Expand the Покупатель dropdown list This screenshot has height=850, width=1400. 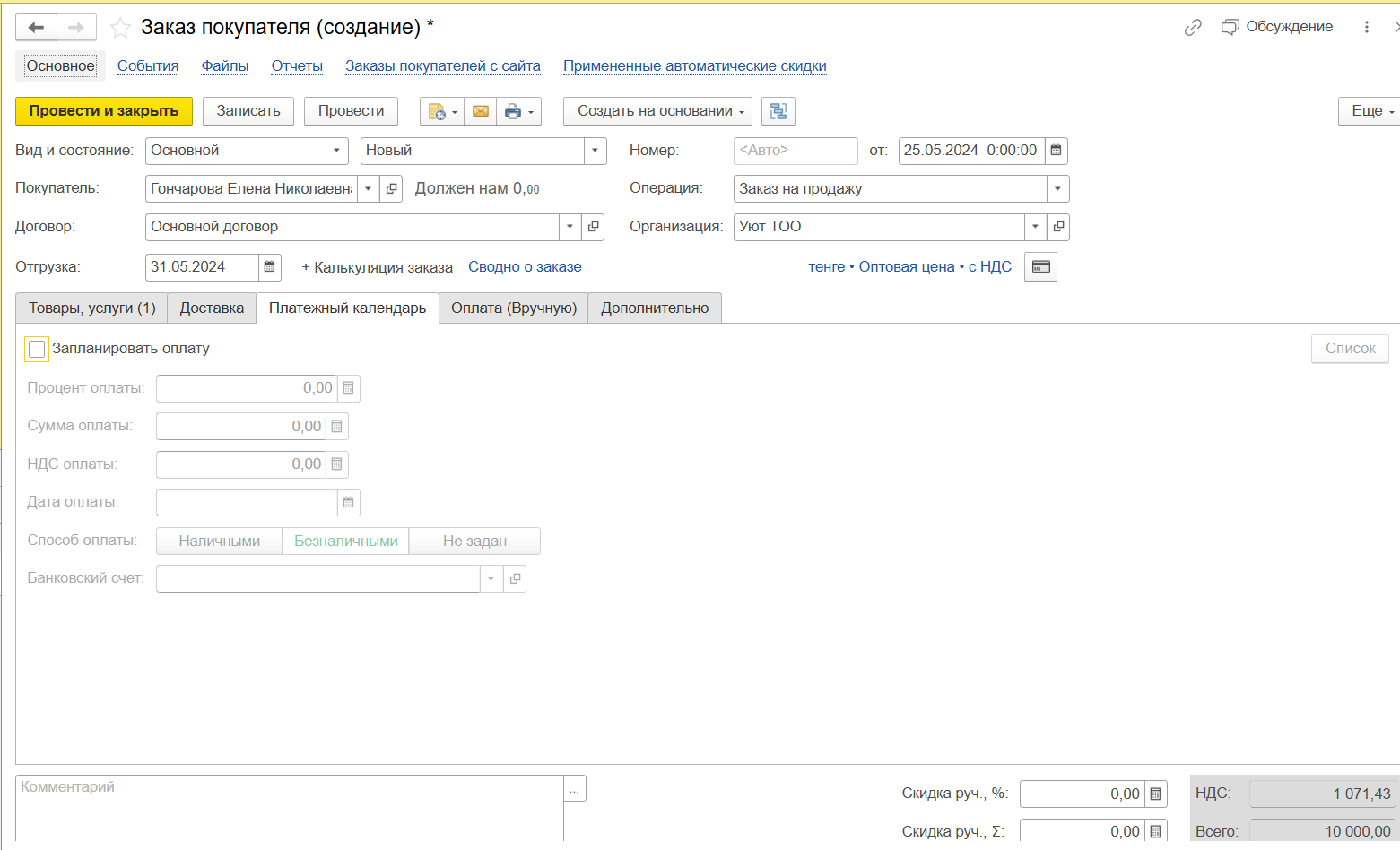click(x=368, y=189)
